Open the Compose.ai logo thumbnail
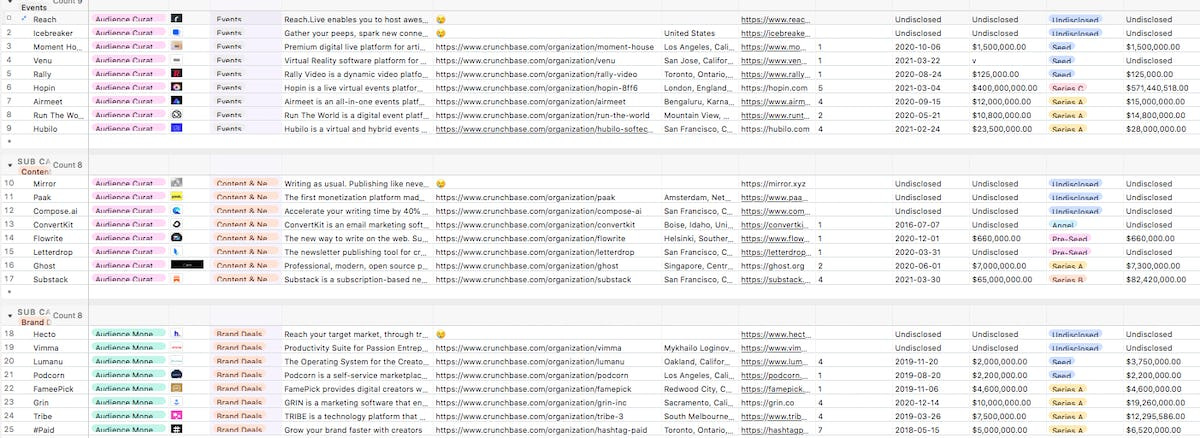 tap(176, 211)
